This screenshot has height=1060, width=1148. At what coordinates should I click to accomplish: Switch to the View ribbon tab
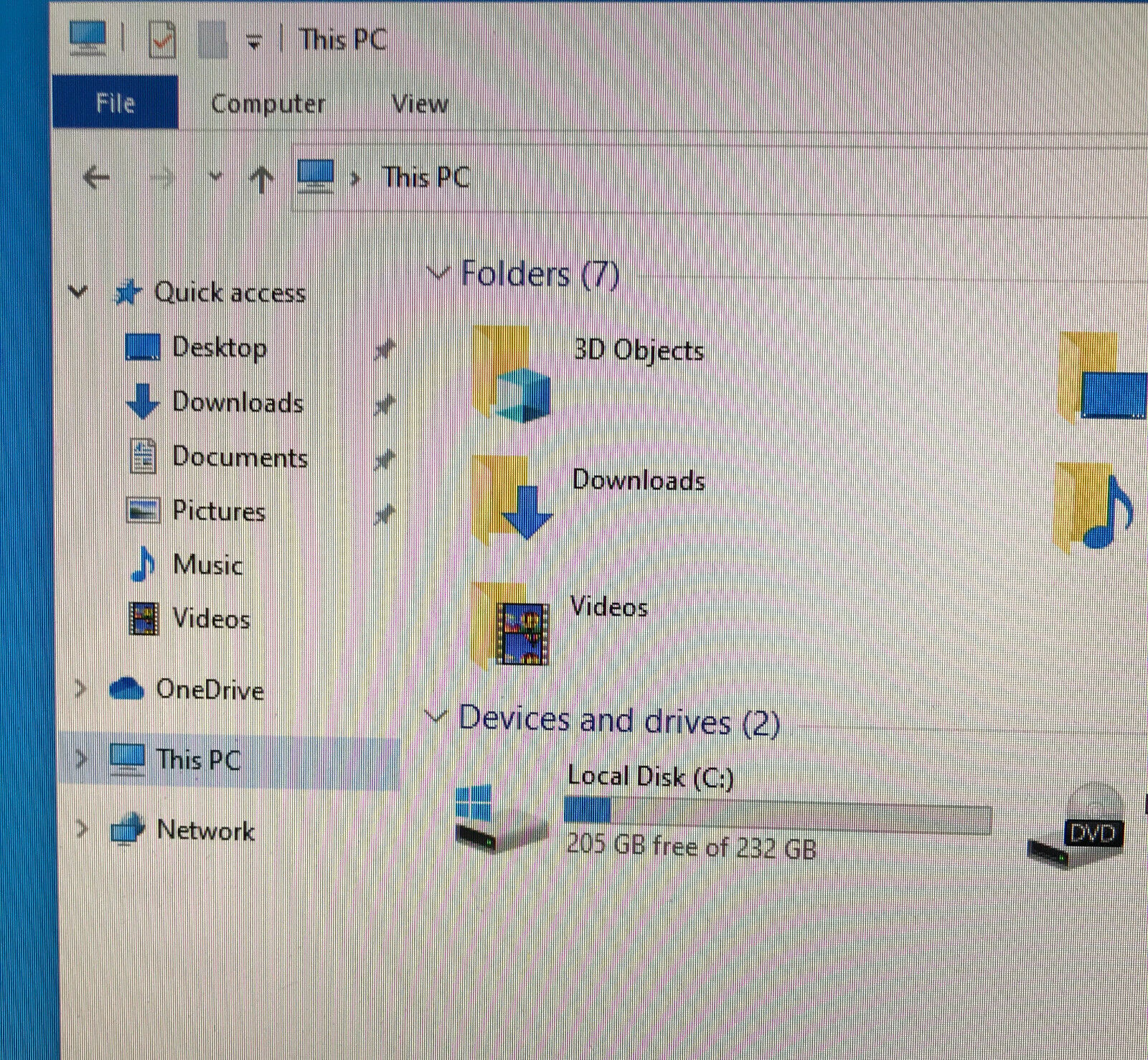420,104
